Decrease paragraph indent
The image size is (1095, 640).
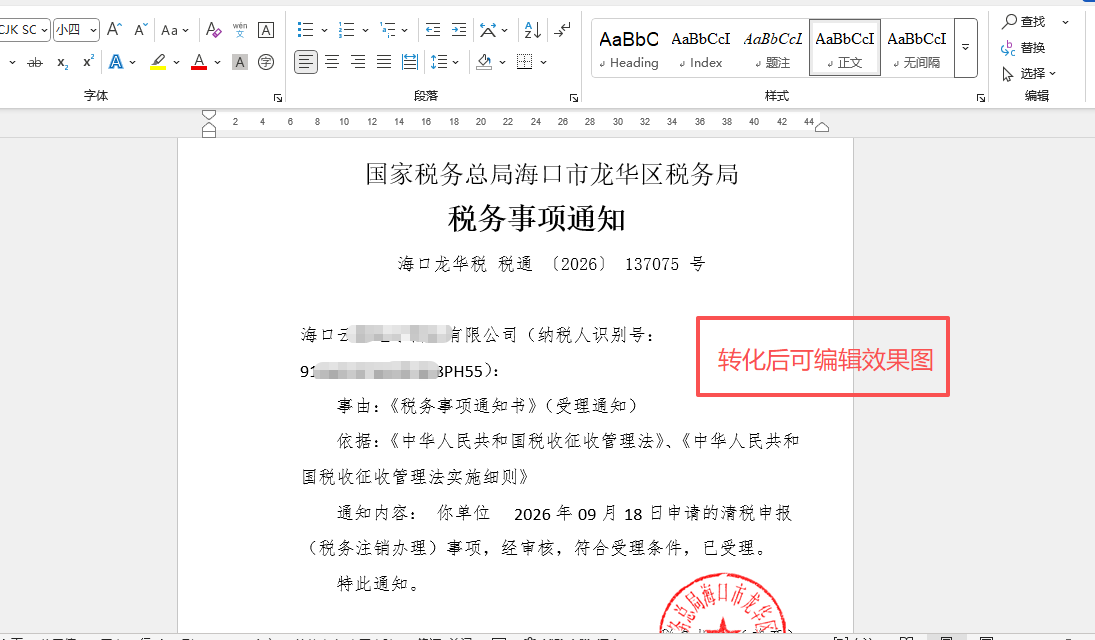433,29
